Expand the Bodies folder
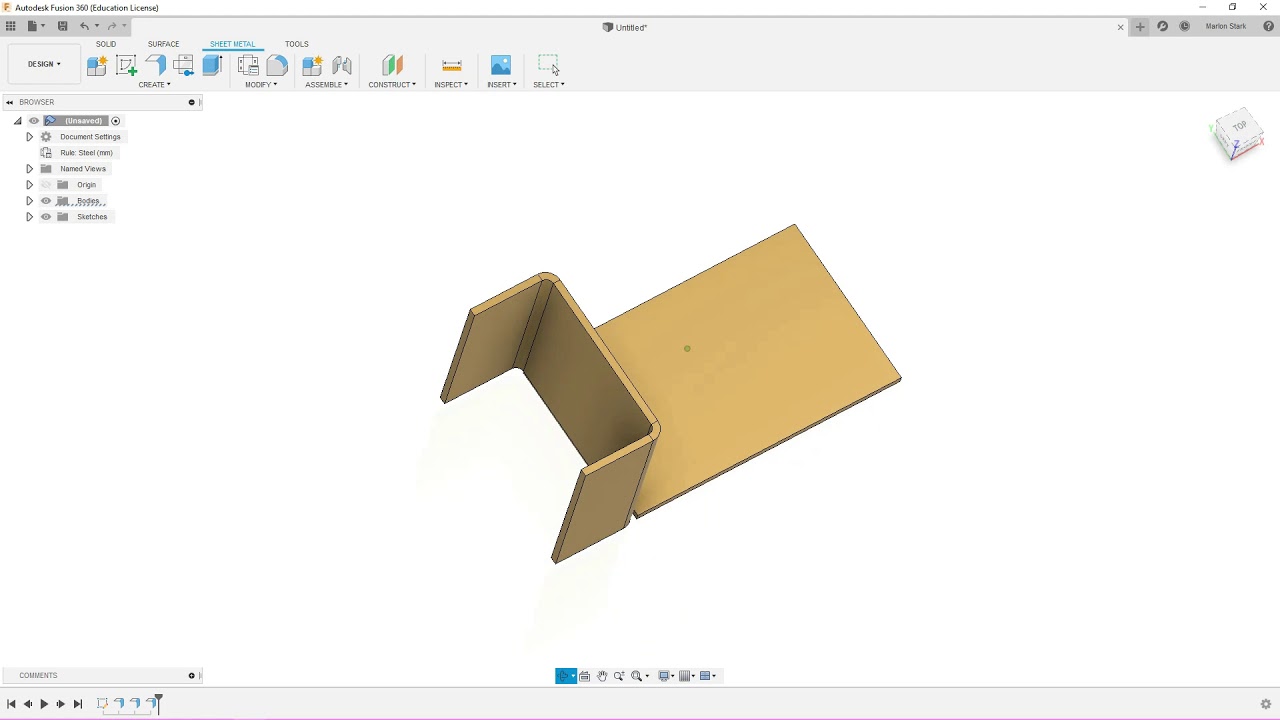 click(x=29, y=201)
